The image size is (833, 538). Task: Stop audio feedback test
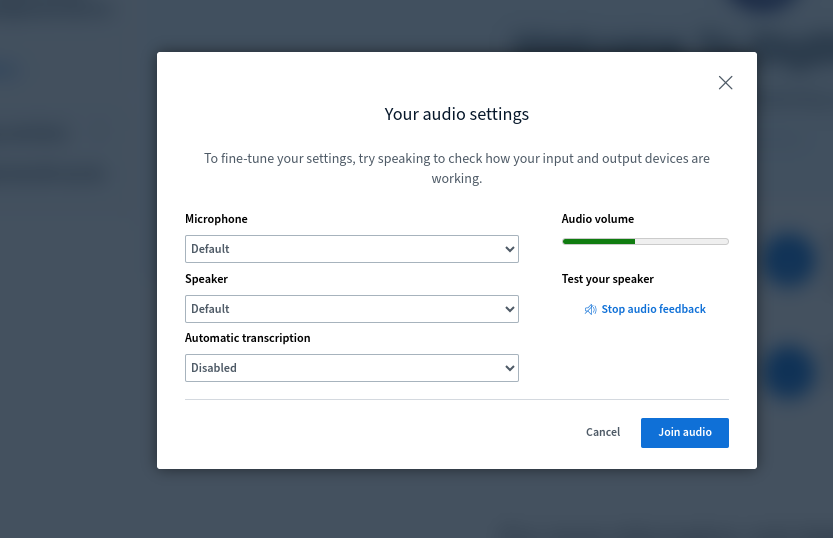[x=653, y=310]
